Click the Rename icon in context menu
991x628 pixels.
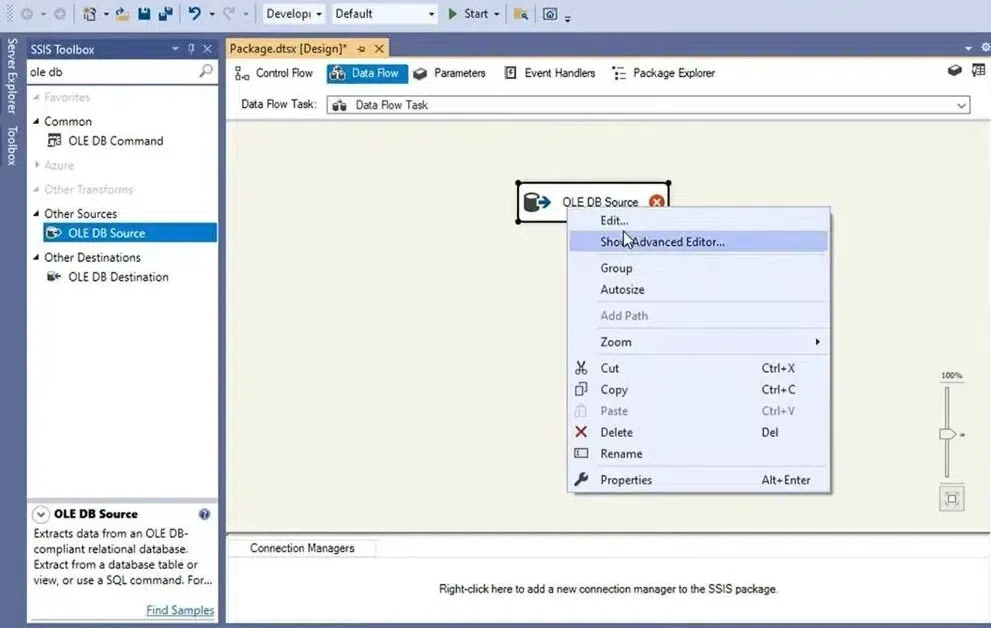click(x=581, y=453)
